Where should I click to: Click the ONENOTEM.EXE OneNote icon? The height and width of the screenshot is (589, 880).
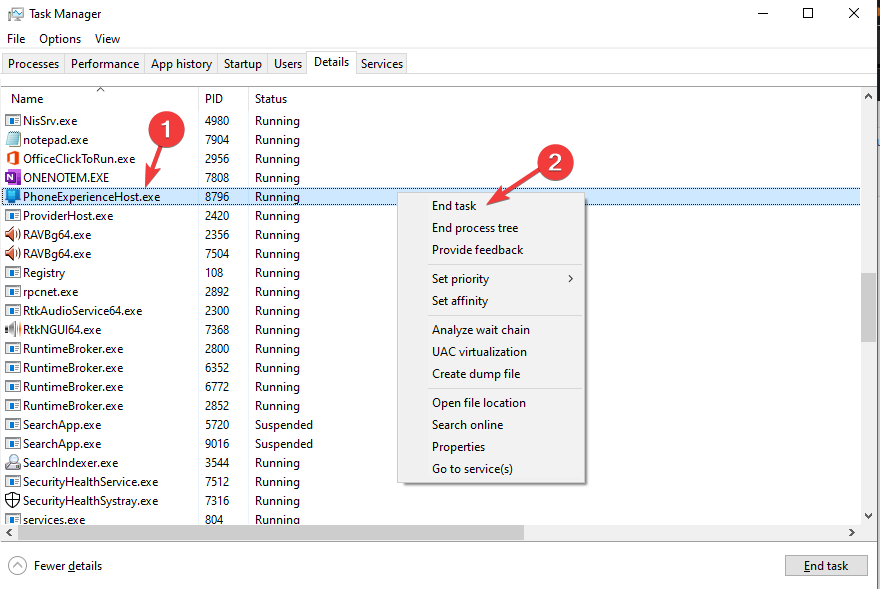point(13,178)
